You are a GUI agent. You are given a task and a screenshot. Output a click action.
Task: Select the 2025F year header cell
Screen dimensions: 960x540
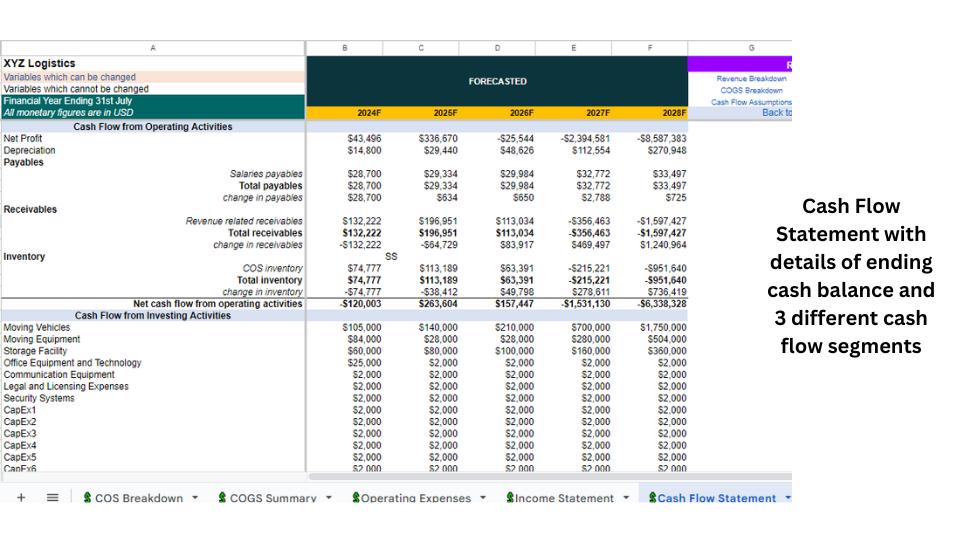421,113
